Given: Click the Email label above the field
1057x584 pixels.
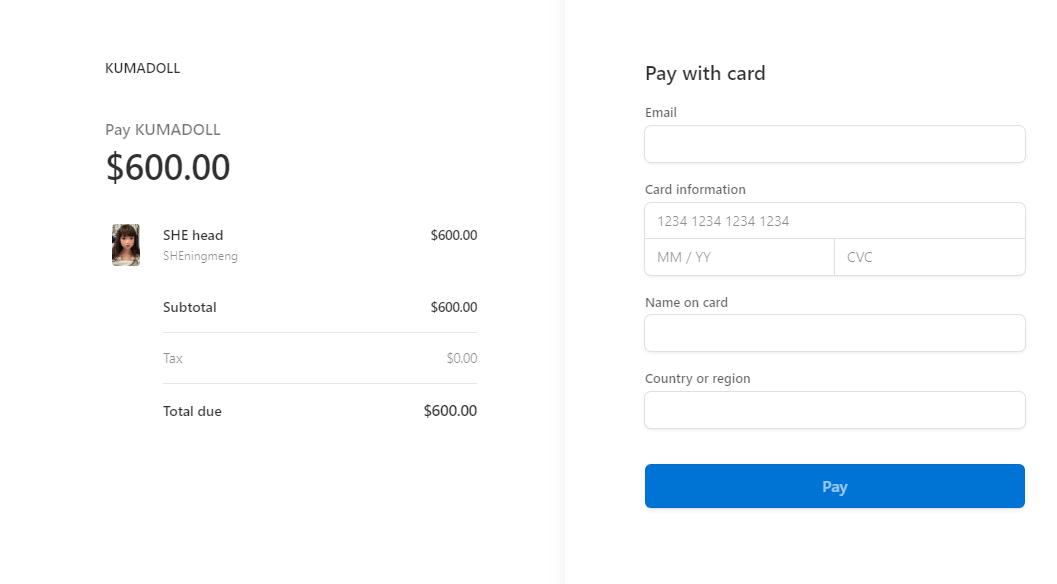Looking at the screenshot, I should (x=661, y=113).
